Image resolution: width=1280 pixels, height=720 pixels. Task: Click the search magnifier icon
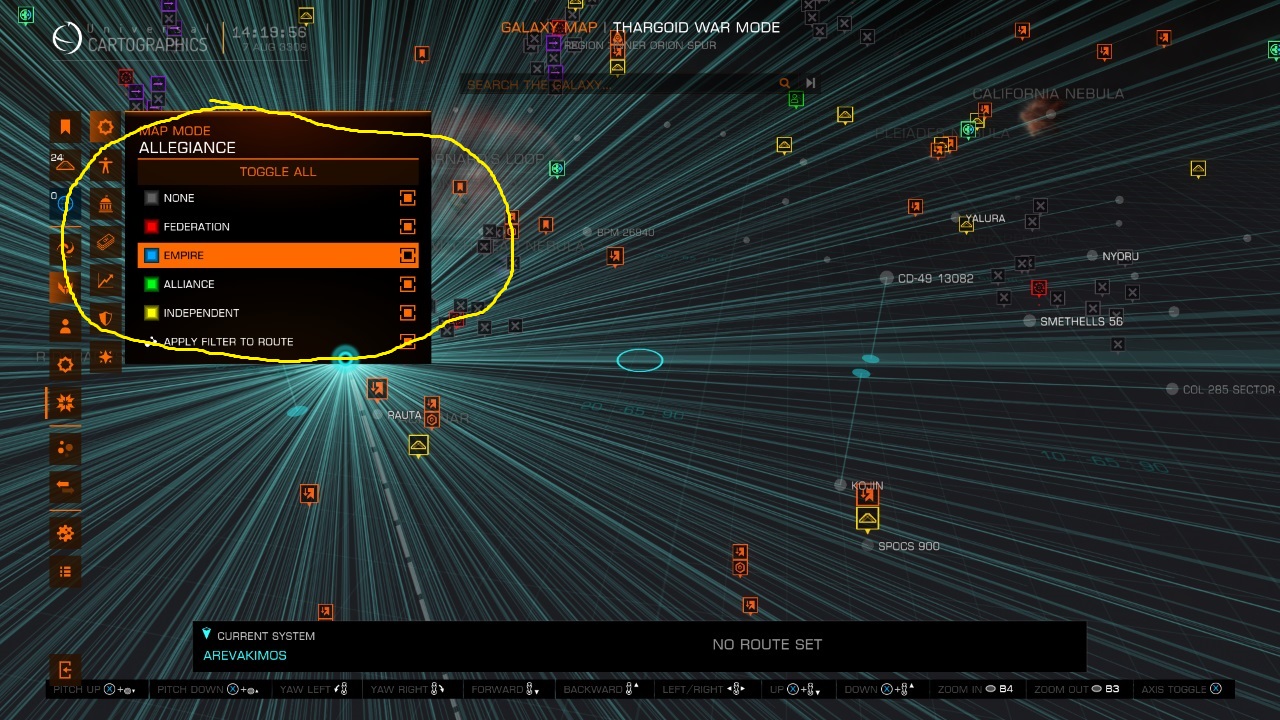[x=785, y=84]
